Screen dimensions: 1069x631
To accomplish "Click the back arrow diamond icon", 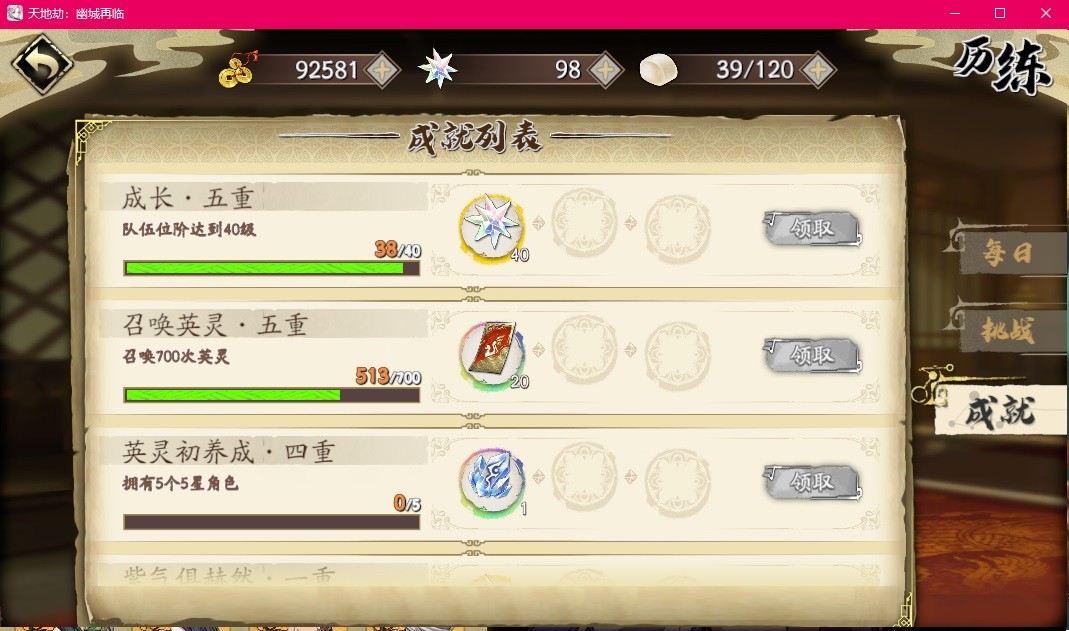I will (x=42, y=64).
